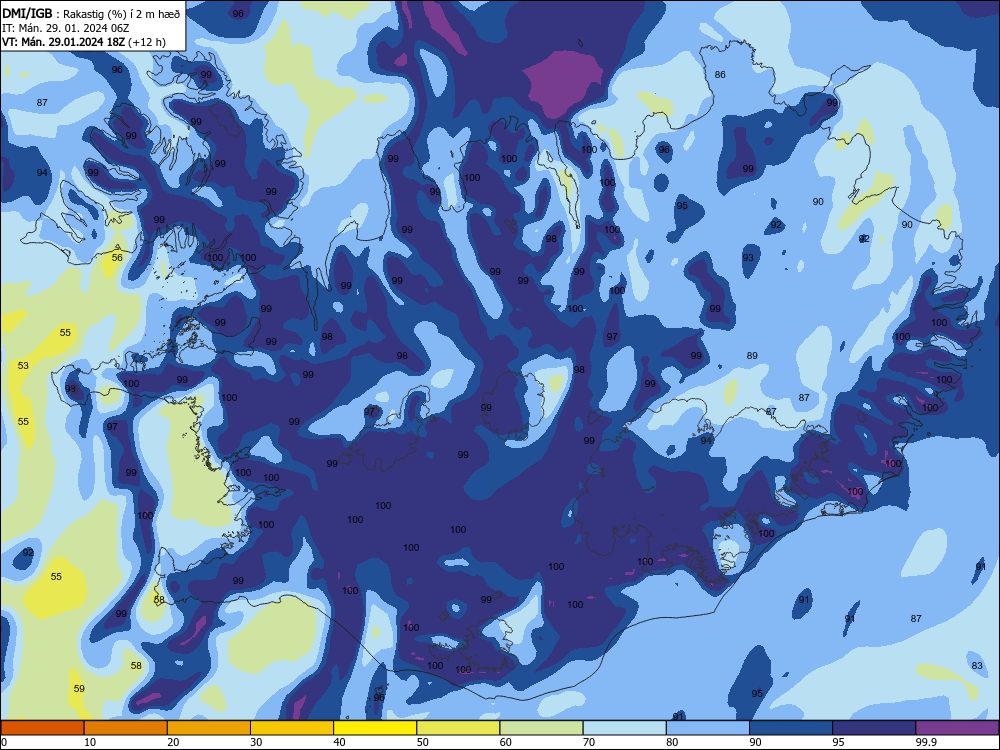This screenshot has height=750, width=1000.
Task: Click the legend label "80"
Action: click(672, 742)
